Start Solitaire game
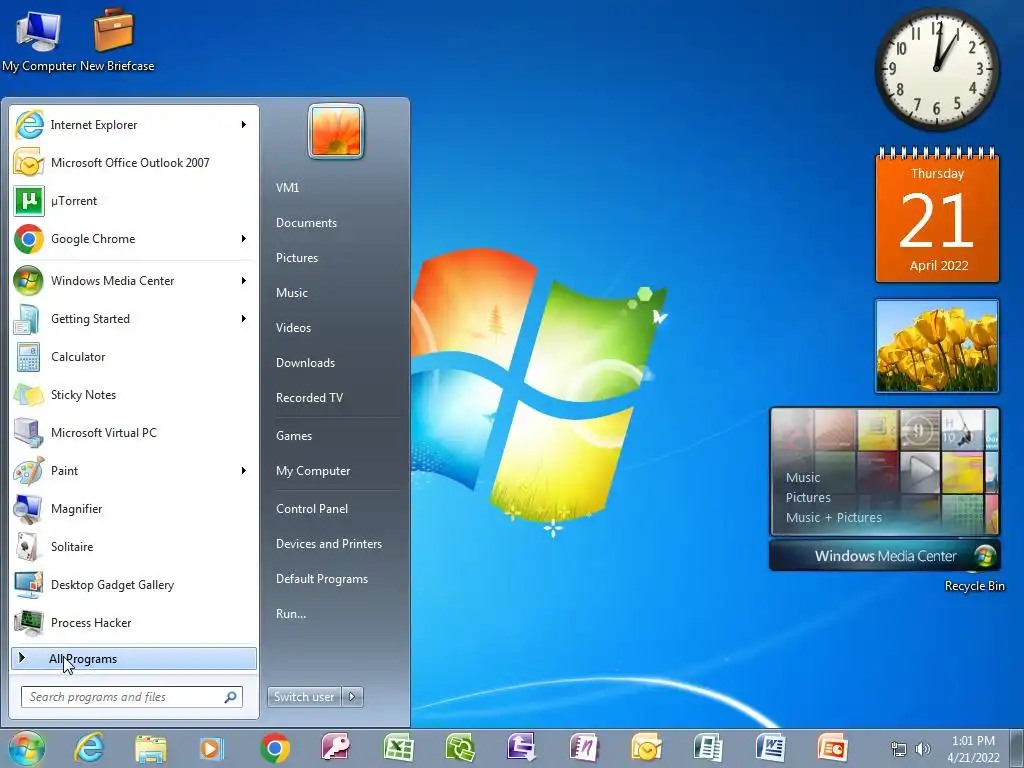The height and width of the screenshot is (768, 1024). [134, 547]
